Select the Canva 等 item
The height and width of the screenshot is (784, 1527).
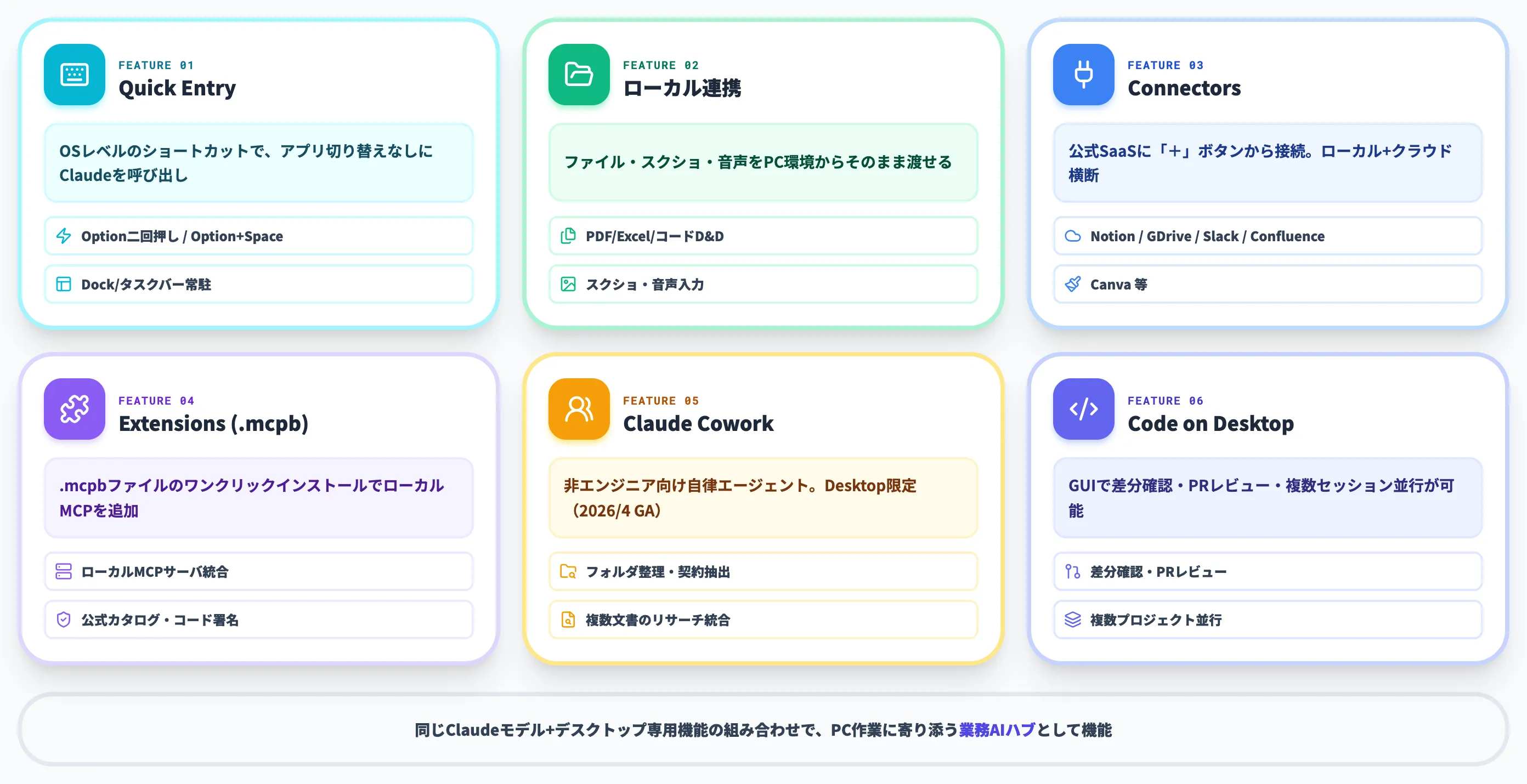[1268, 285]
